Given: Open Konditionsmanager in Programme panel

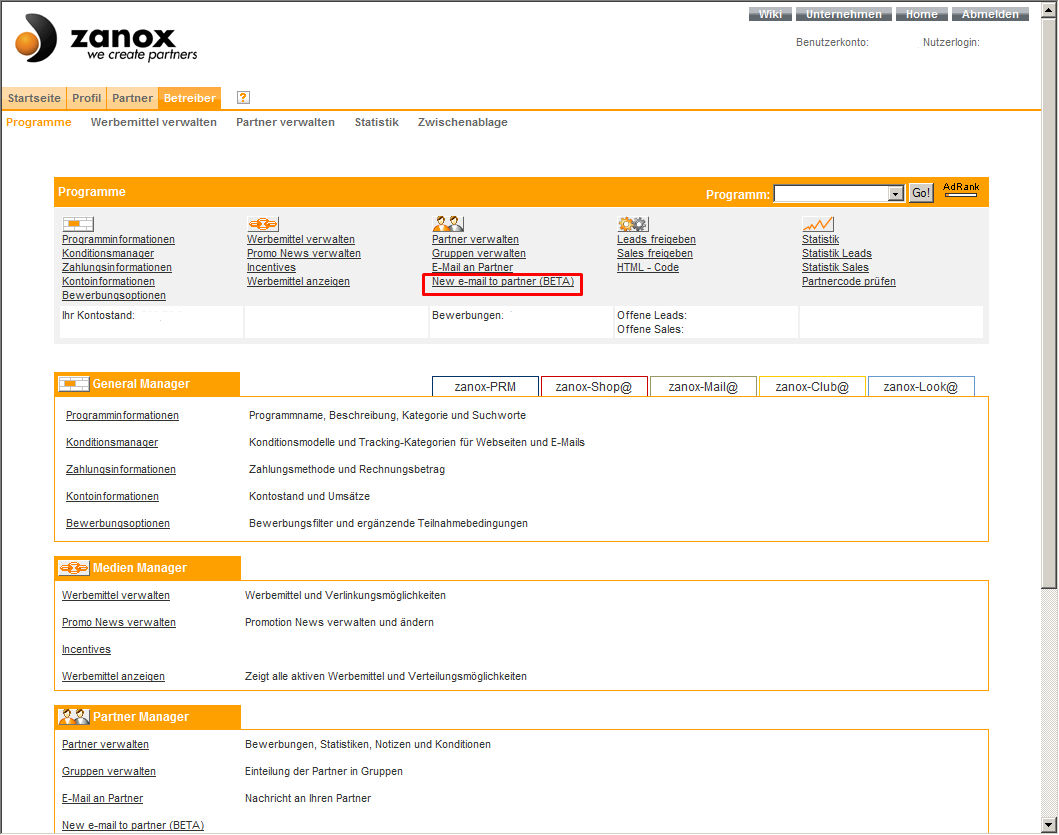Looking at the screenshot, I should click(x=108, y=253).
